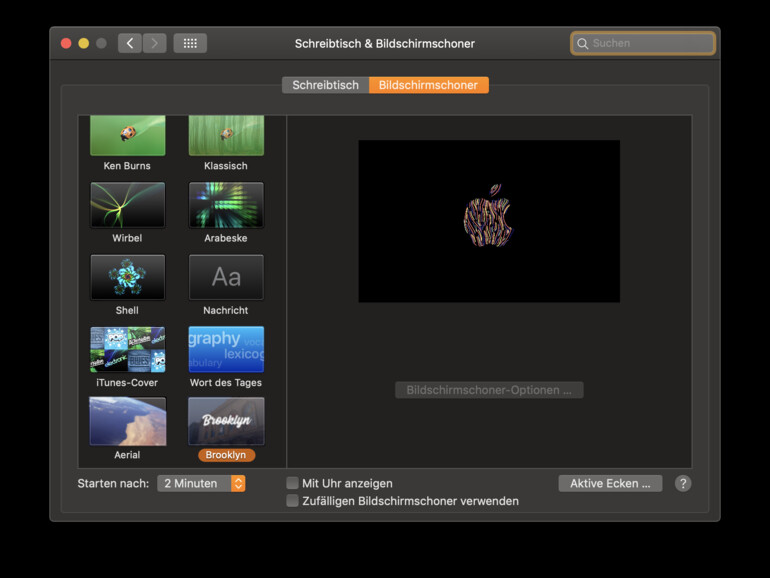Choose the Wirbel screensaver thumbnail
This screenshot has width=770, height=578.
(x=128, y=205)
